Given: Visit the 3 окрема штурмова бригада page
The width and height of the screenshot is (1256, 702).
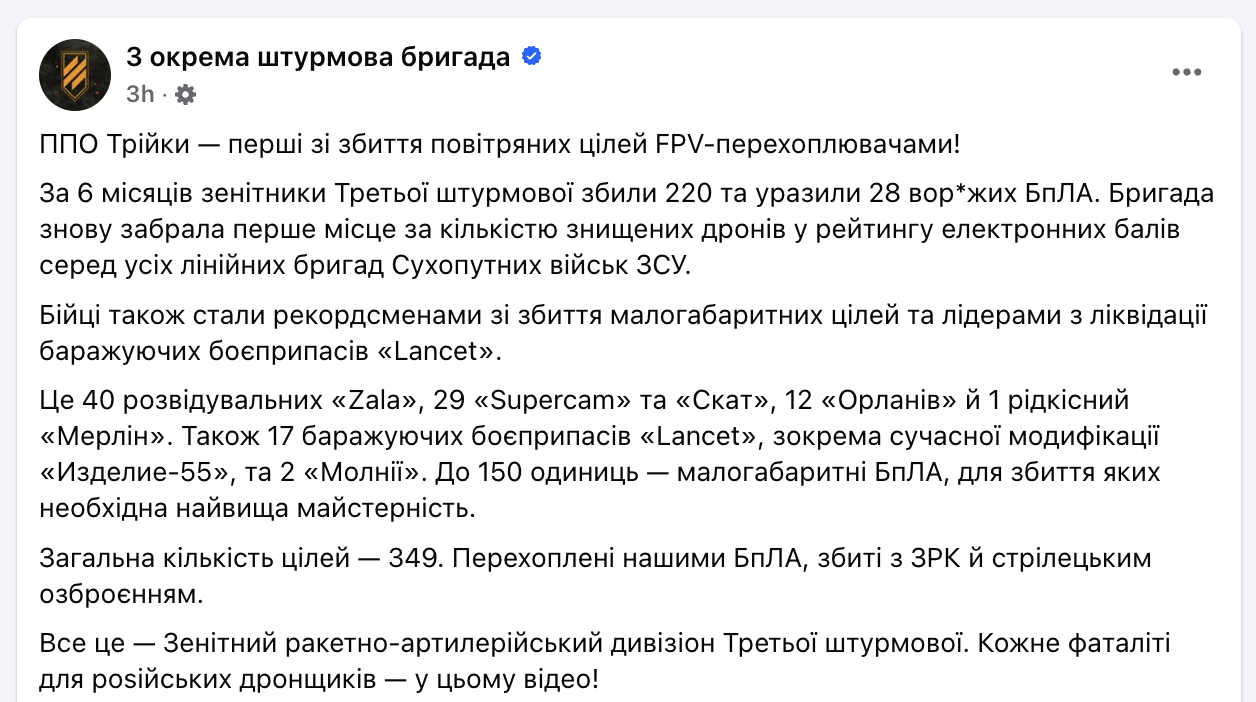Looking at the screenshot, I should [x=316, y=56].
